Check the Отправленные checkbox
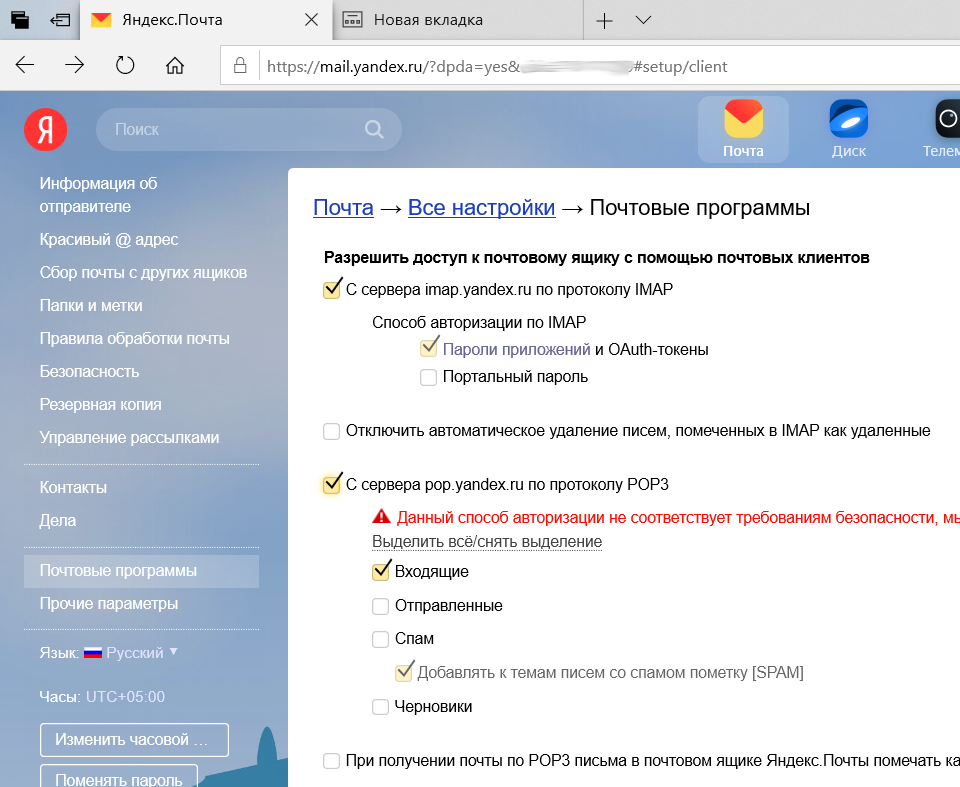 [381, 606]
